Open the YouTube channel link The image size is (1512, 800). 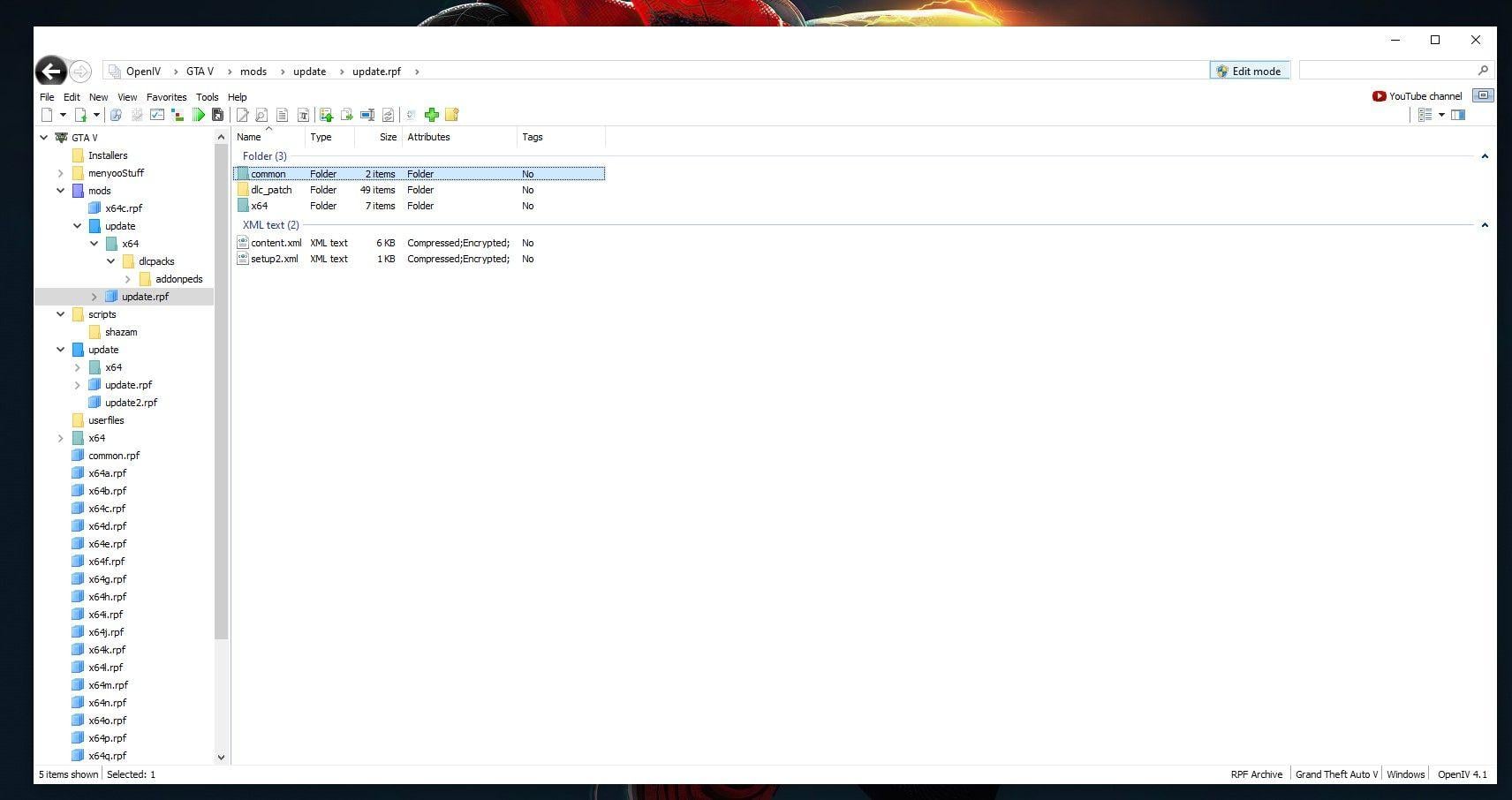pyautogui.click(x=1417, y=96)
